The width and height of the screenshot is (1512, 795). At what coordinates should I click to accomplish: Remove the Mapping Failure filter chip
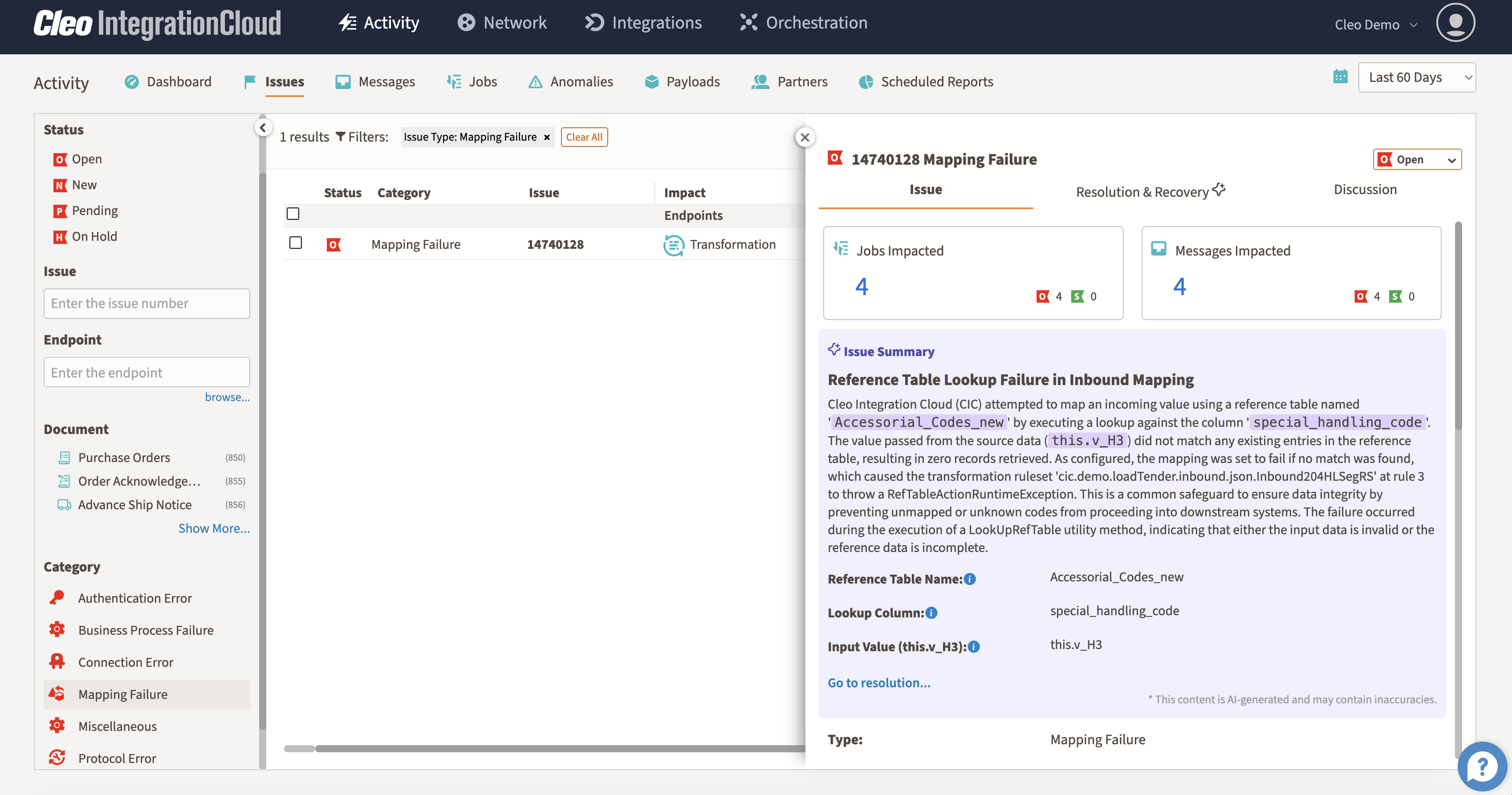546,137
